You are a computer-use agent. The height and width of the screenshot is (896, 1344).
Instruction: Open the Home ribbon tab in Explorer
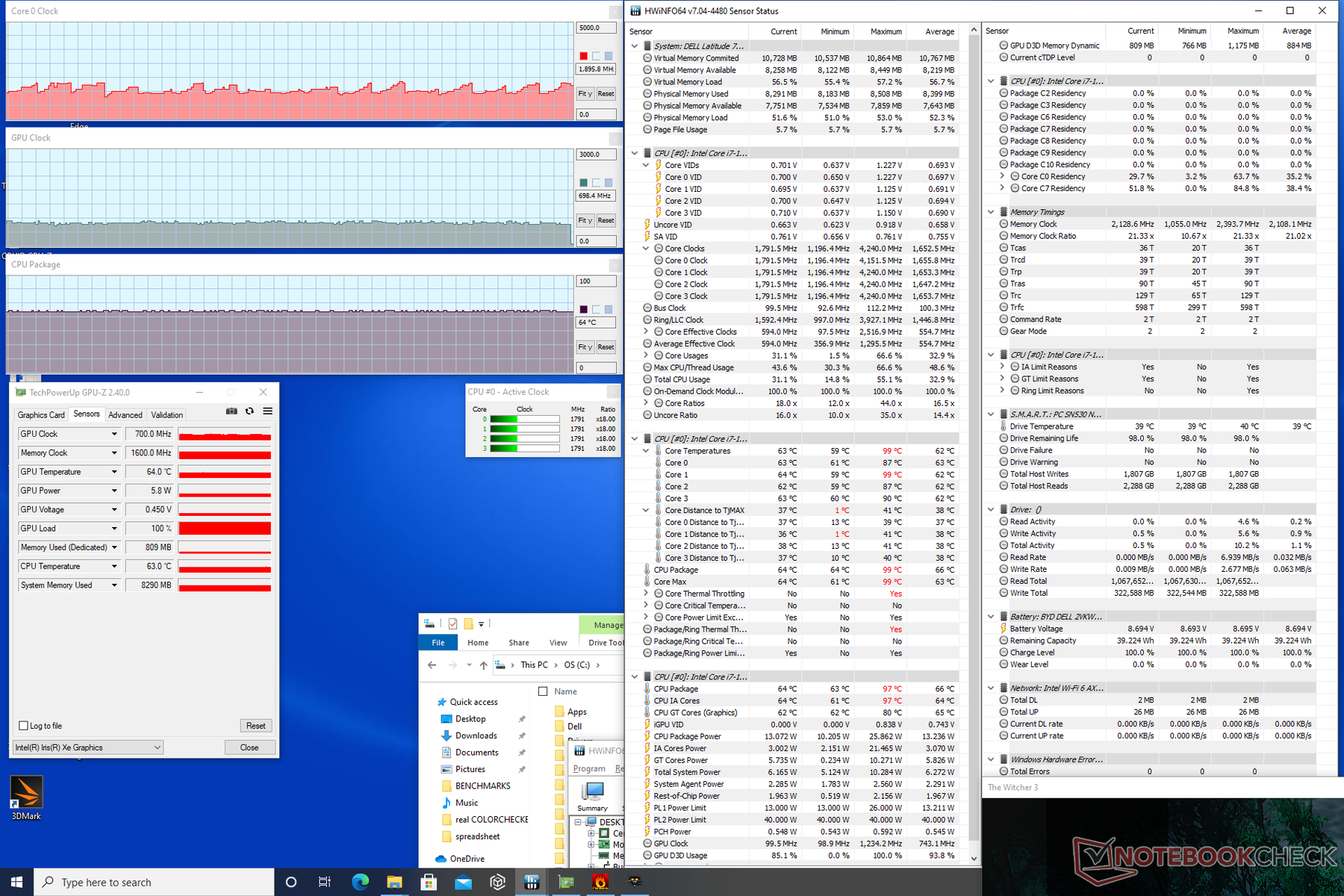pos(478,642)
